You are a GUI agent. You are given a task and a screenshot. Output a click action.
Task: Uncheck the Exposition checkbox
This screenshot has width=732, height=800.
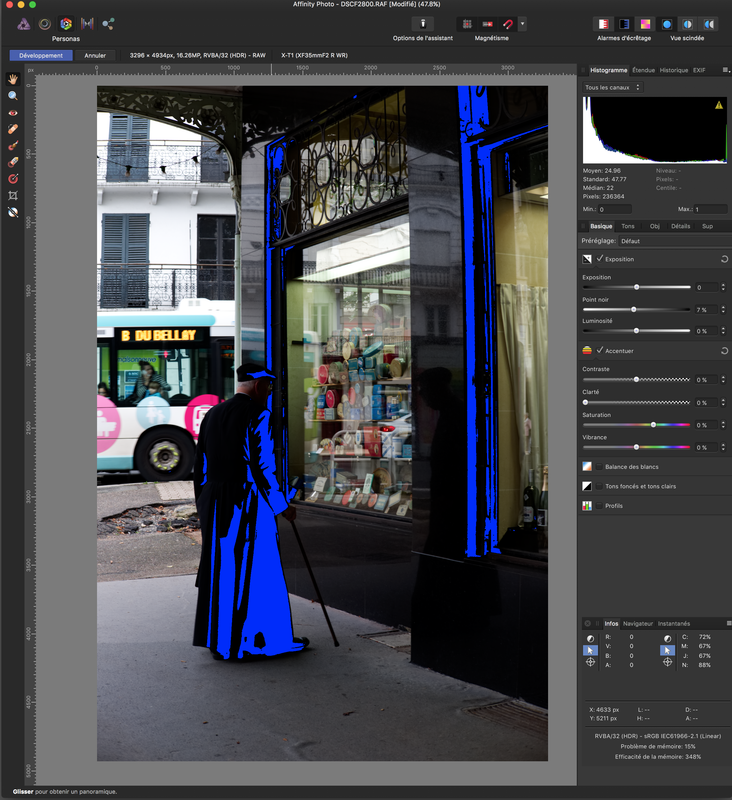point(600,259)
